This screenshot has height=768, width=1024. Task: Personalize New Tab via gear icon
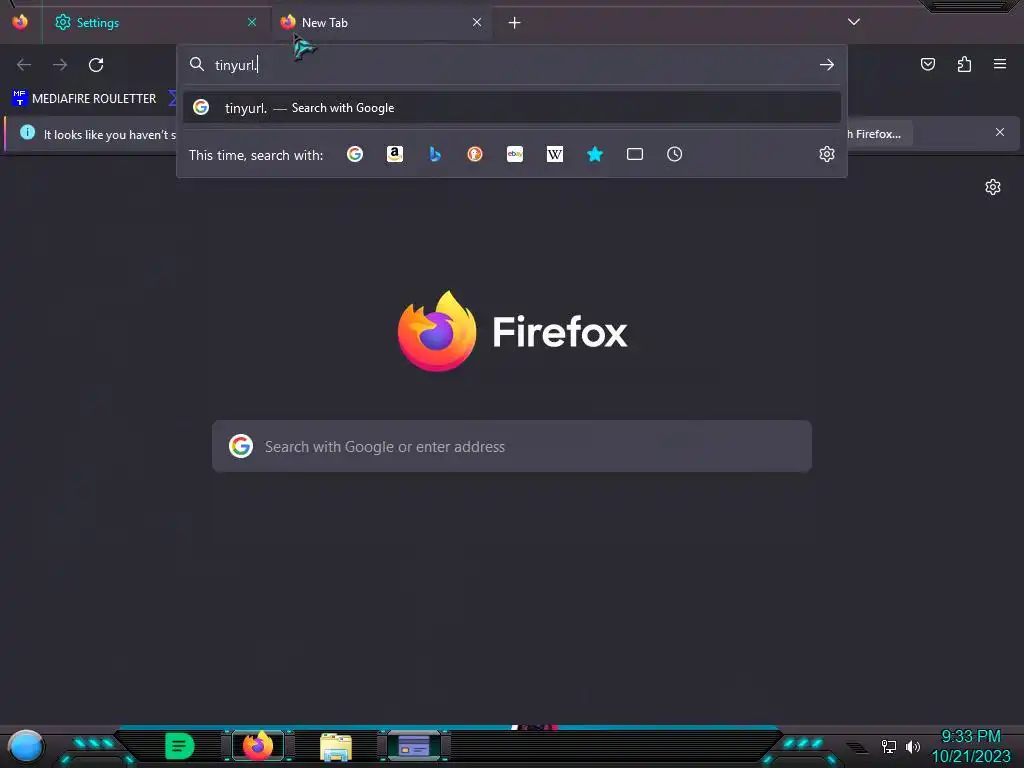[x=993, y=187]
